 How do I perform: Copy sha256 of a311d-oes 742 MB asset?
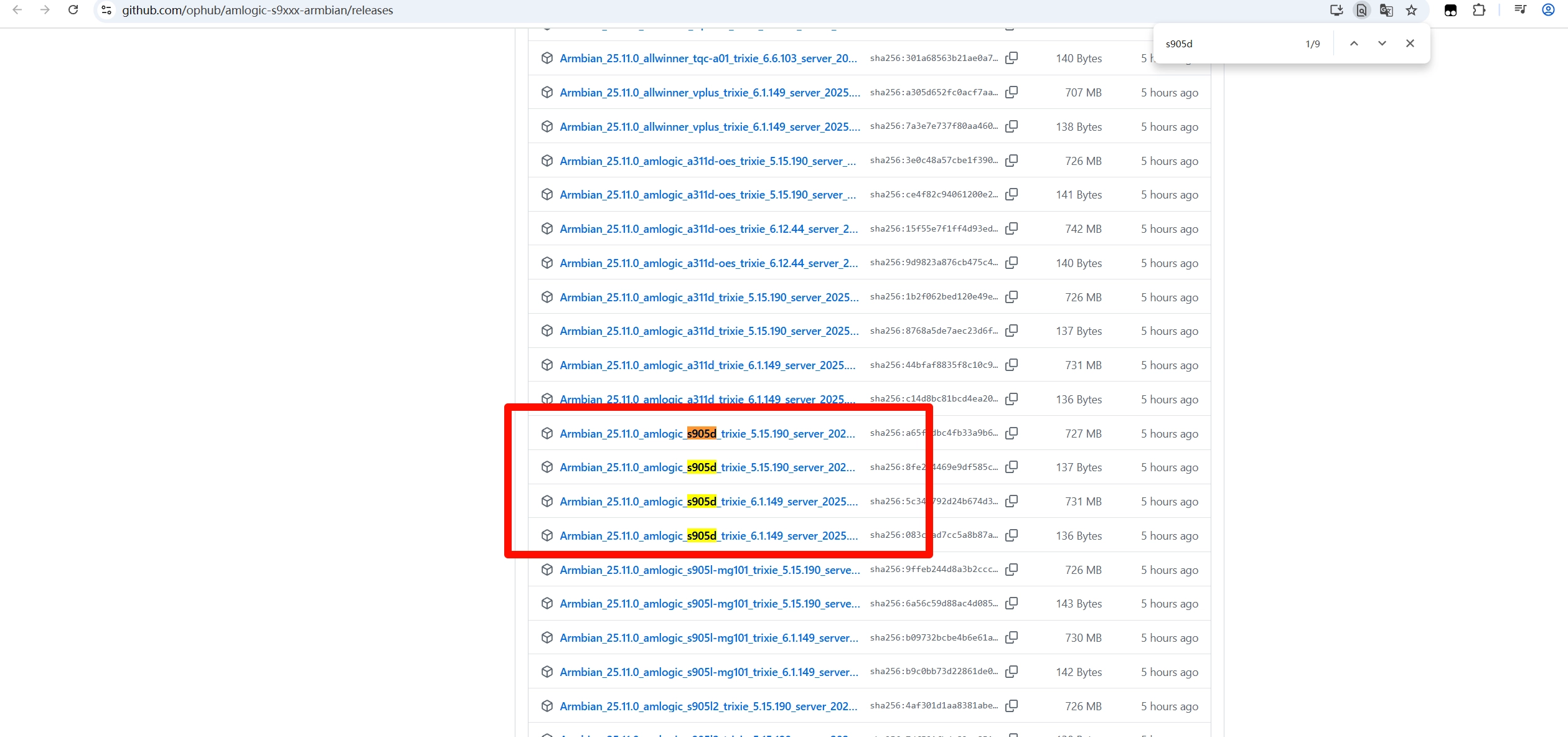pos(1012,228)
